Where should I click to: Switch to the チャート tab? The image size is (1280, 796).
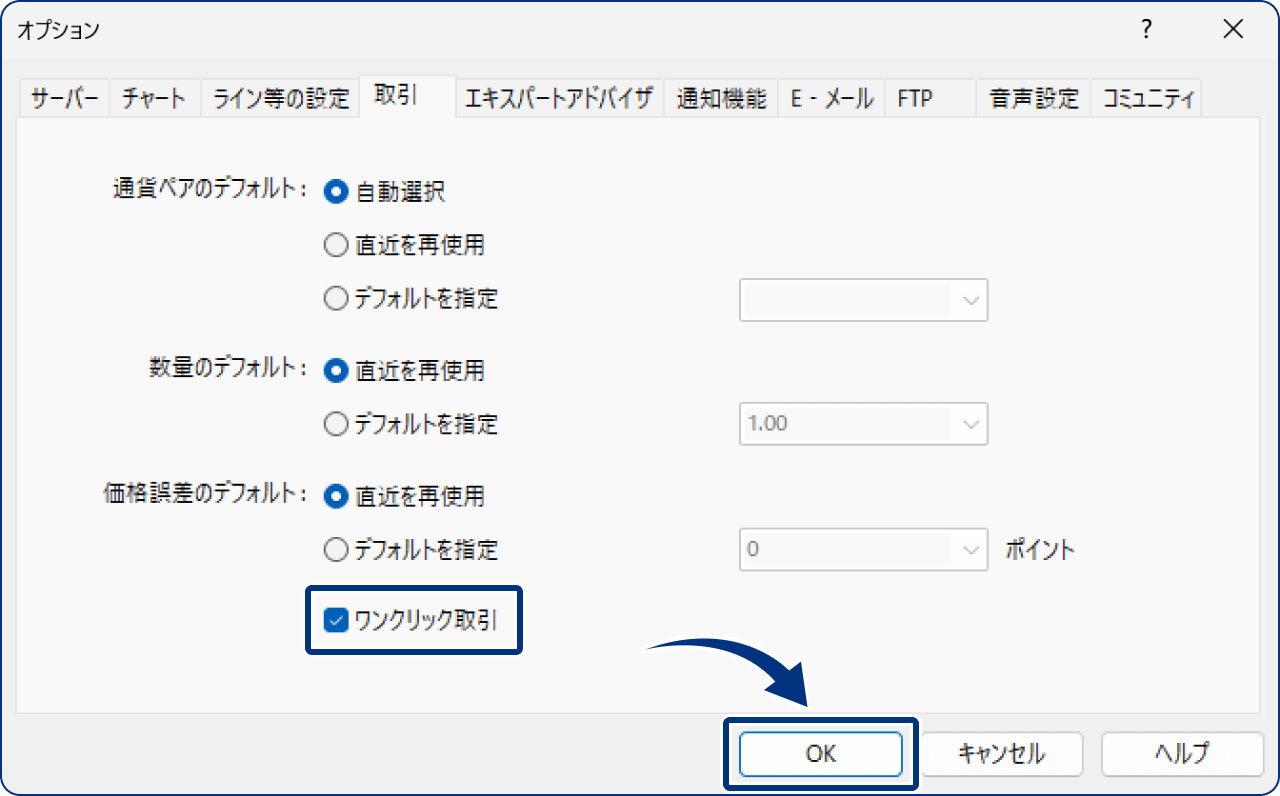coord(155,97)
